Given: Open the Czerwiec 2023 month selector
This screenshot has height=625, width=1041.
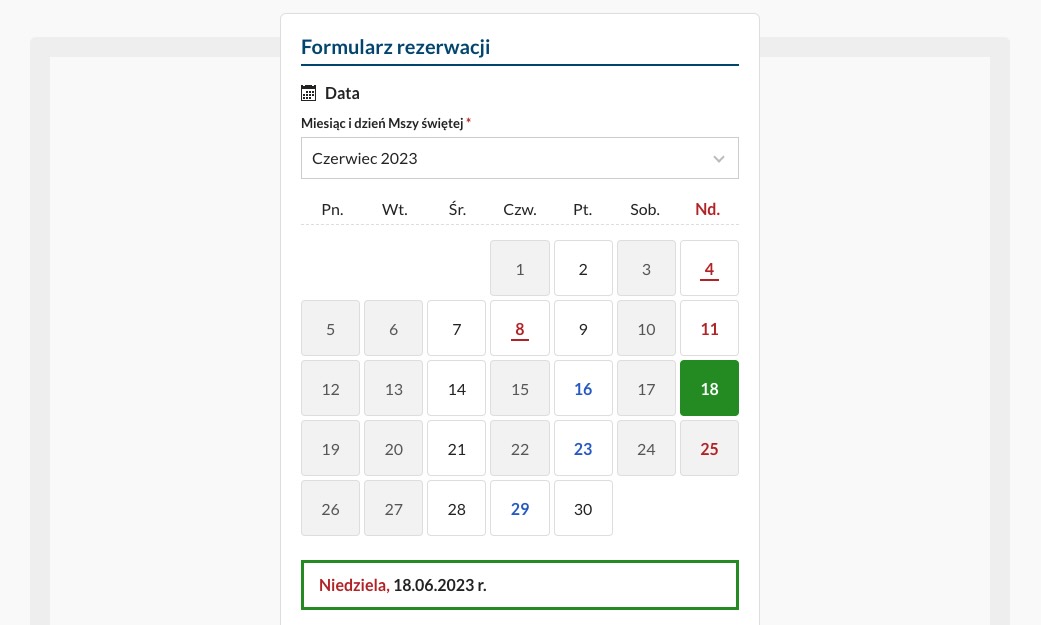Looking at the screenshot, I should point(519,158).
